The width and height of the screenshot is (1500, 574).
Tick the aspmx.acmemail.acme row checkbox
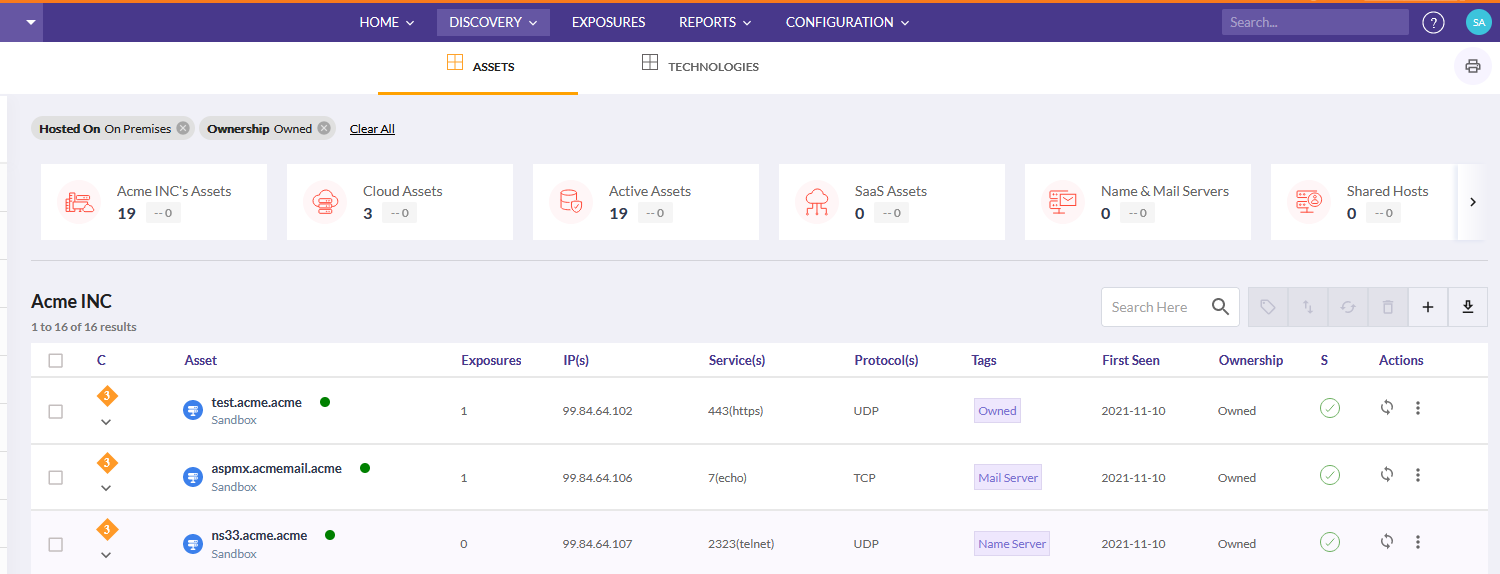coord(56,478)
